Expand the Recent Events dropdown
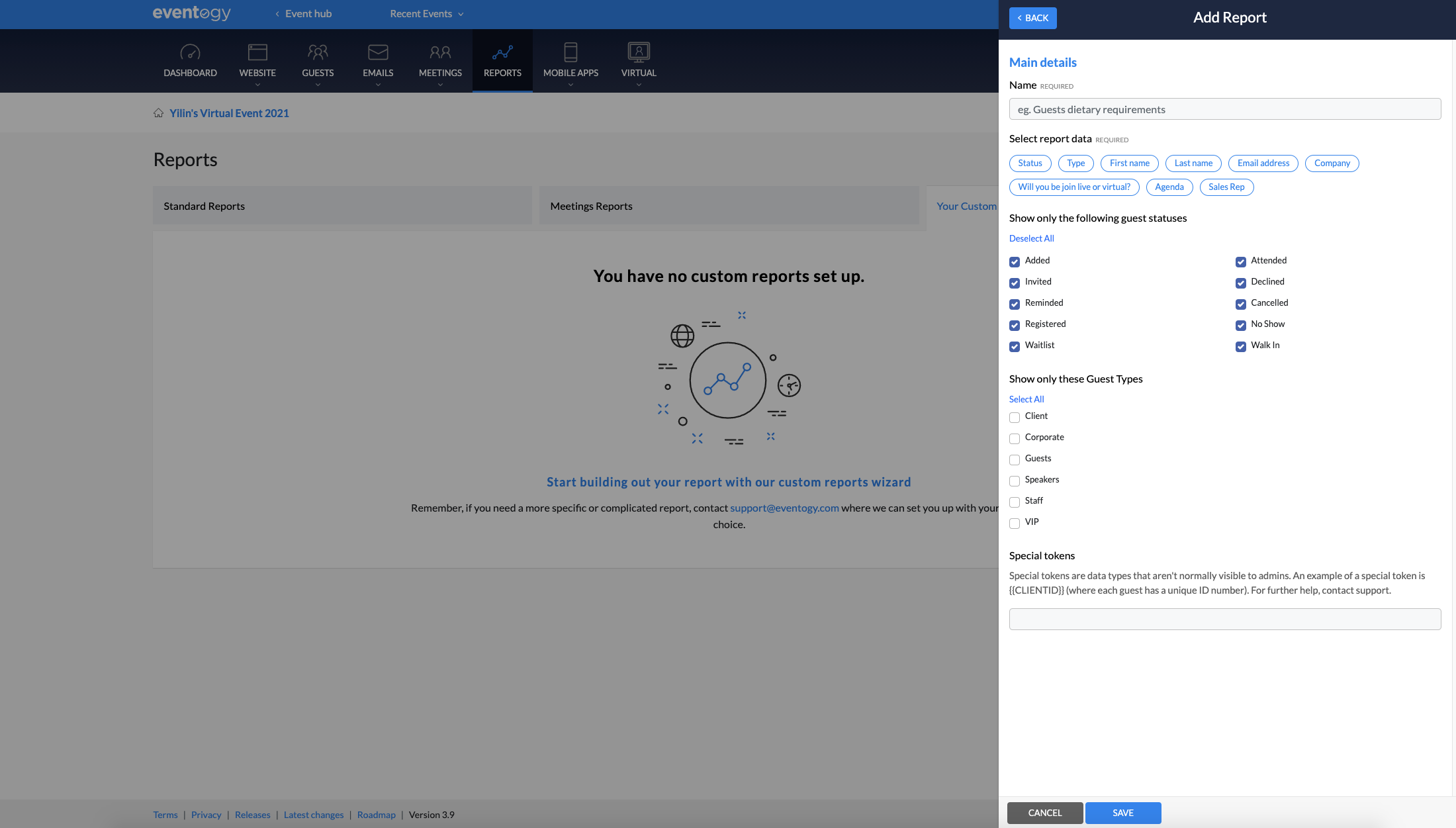The width and height of the screenshot is (1456, 828). coord(427,14)
